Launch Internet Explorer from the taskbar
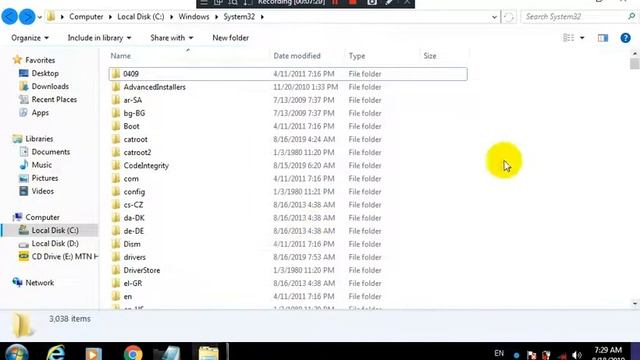 pyautogui.click(x=56, y=353)
